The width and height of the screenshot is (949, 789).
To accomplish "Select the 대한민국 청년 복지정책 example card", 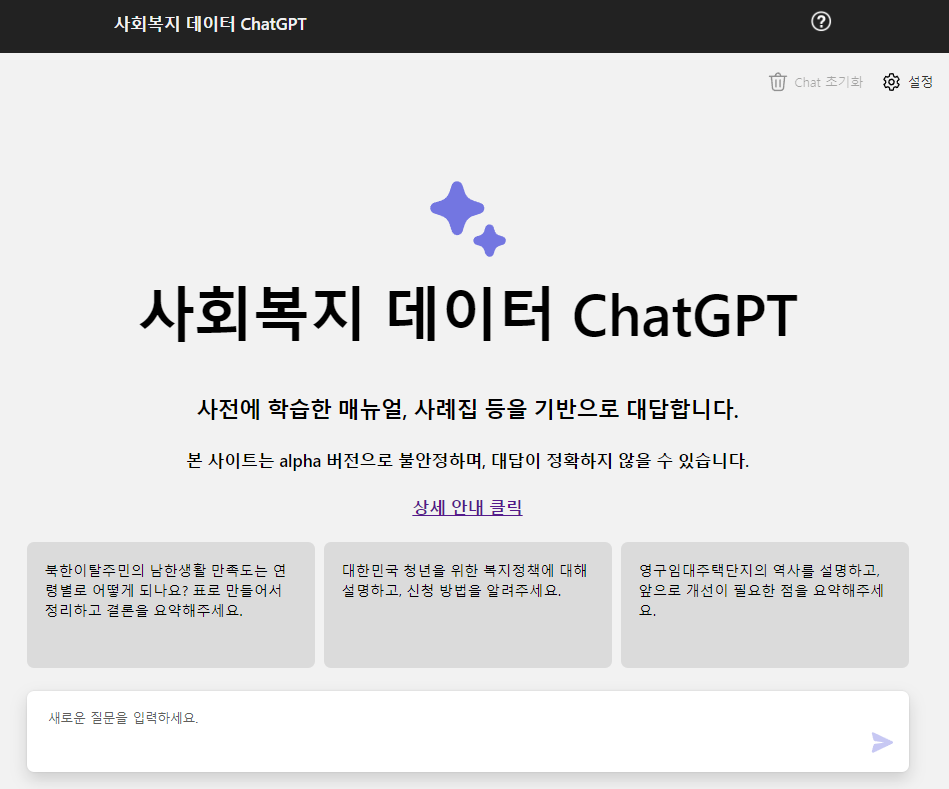I will tap(468, 605).
